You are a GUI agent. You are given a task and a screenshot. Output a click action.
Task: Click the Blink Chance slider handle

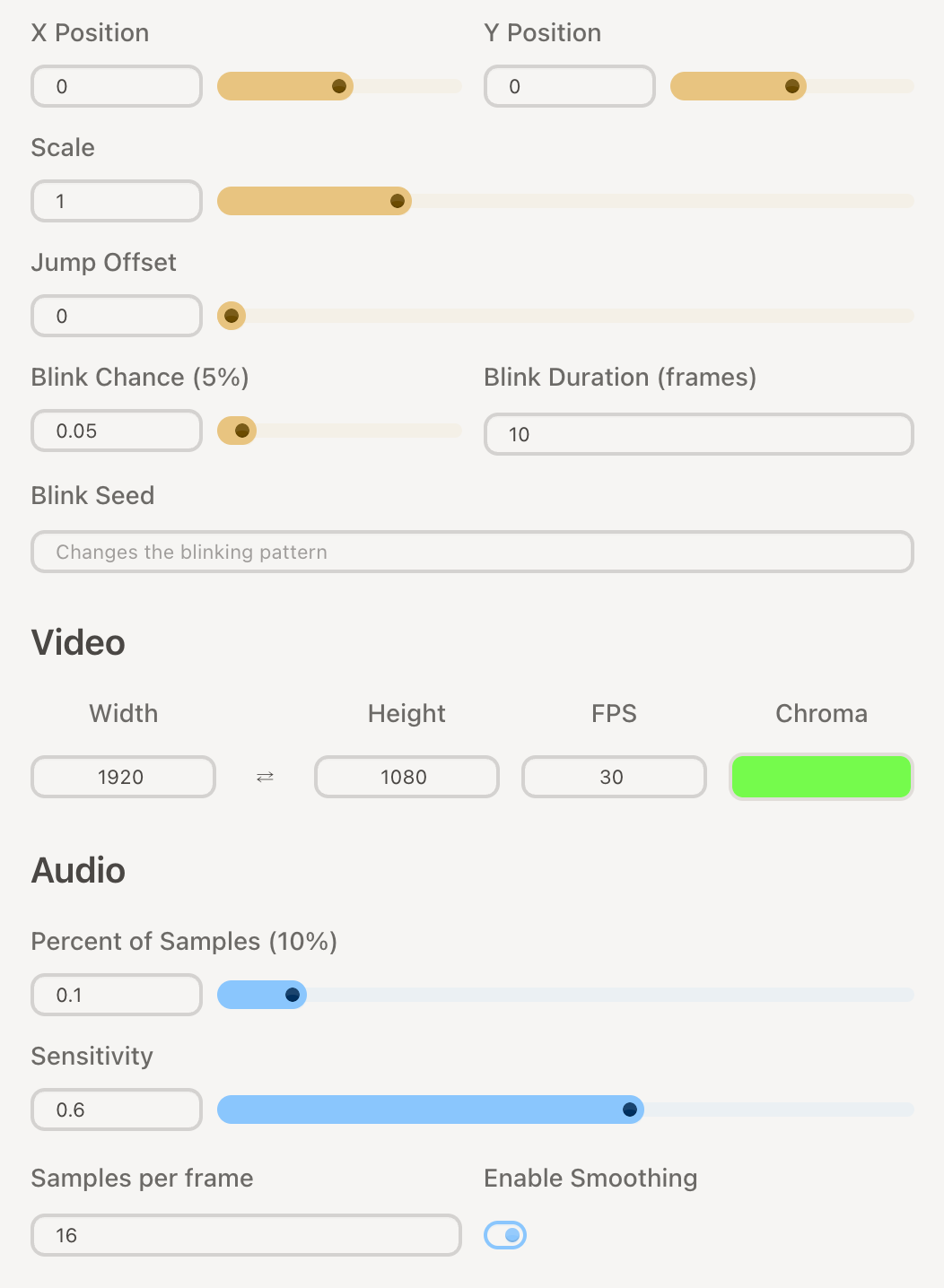[241, 431]
